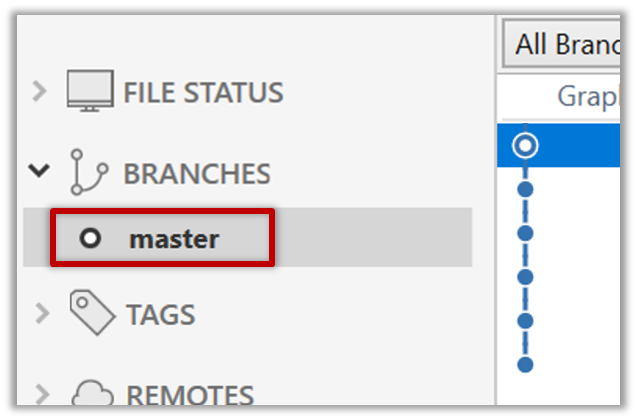
Task: Select the highlighted top commit node
Action: 526,146
